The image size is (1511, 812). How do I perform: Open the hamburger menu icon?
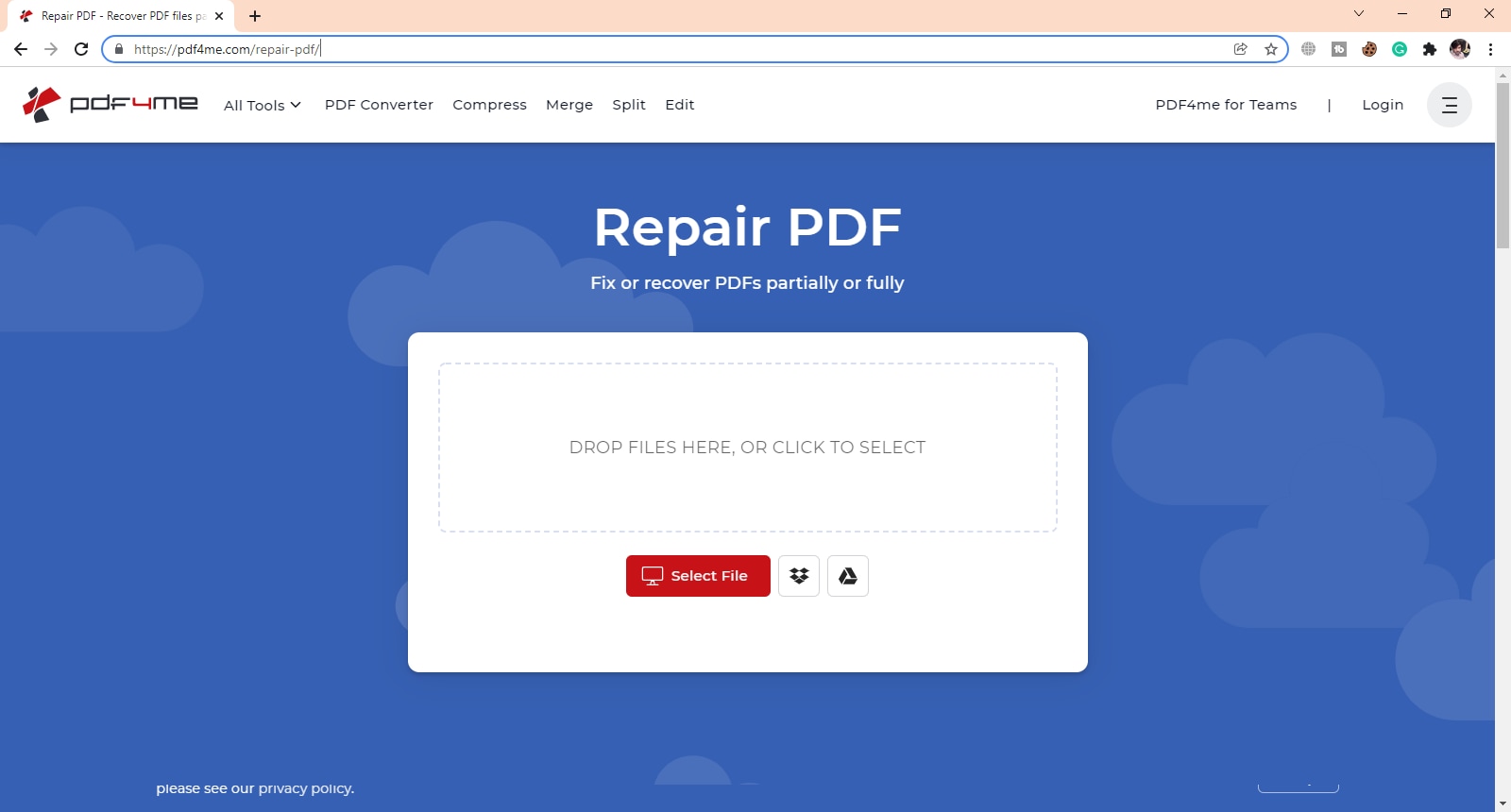pyautogui.click(x=1450, y=105)
